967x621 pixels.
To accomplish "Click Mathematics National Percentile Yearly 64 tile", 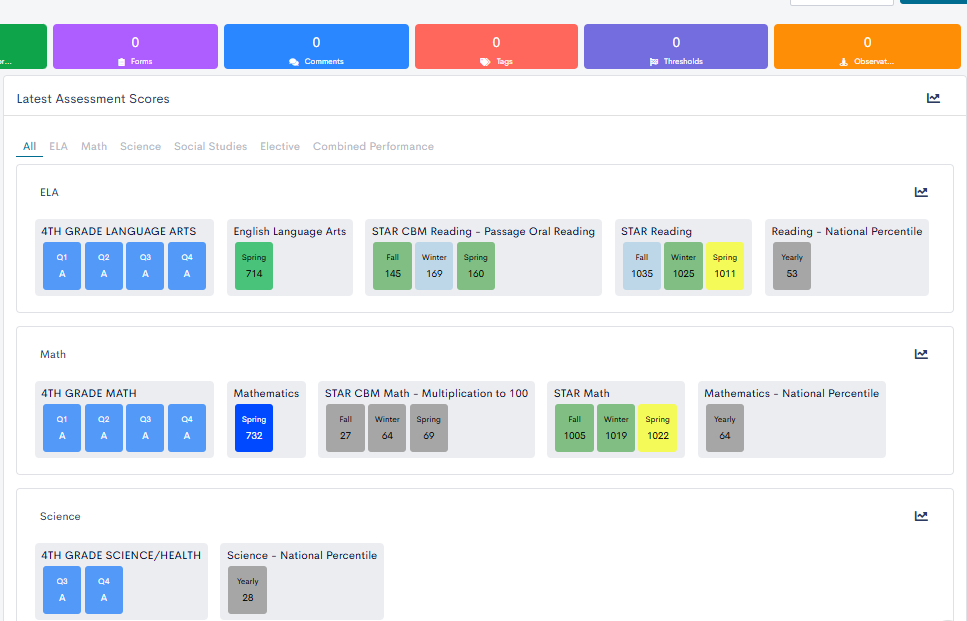I will click(x=725, y=428).
